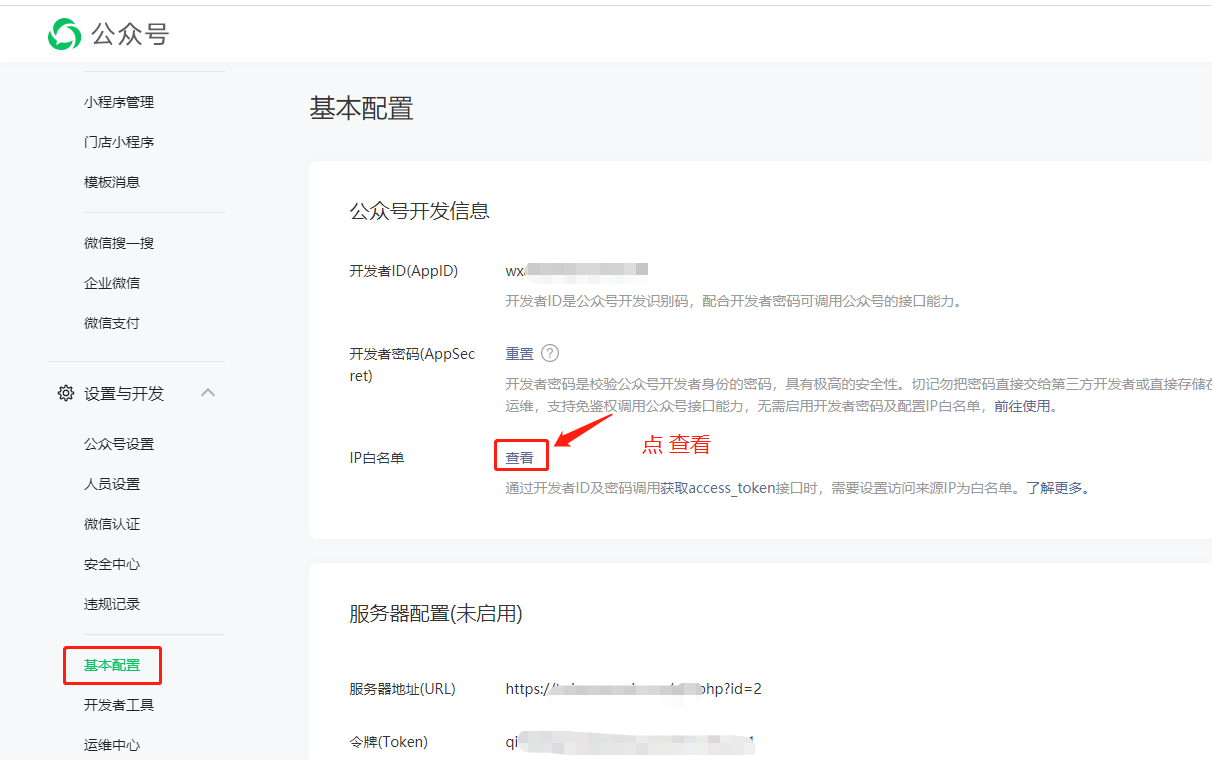
Task: Open 开发者工具 in the sidebar
Action: 119,705
